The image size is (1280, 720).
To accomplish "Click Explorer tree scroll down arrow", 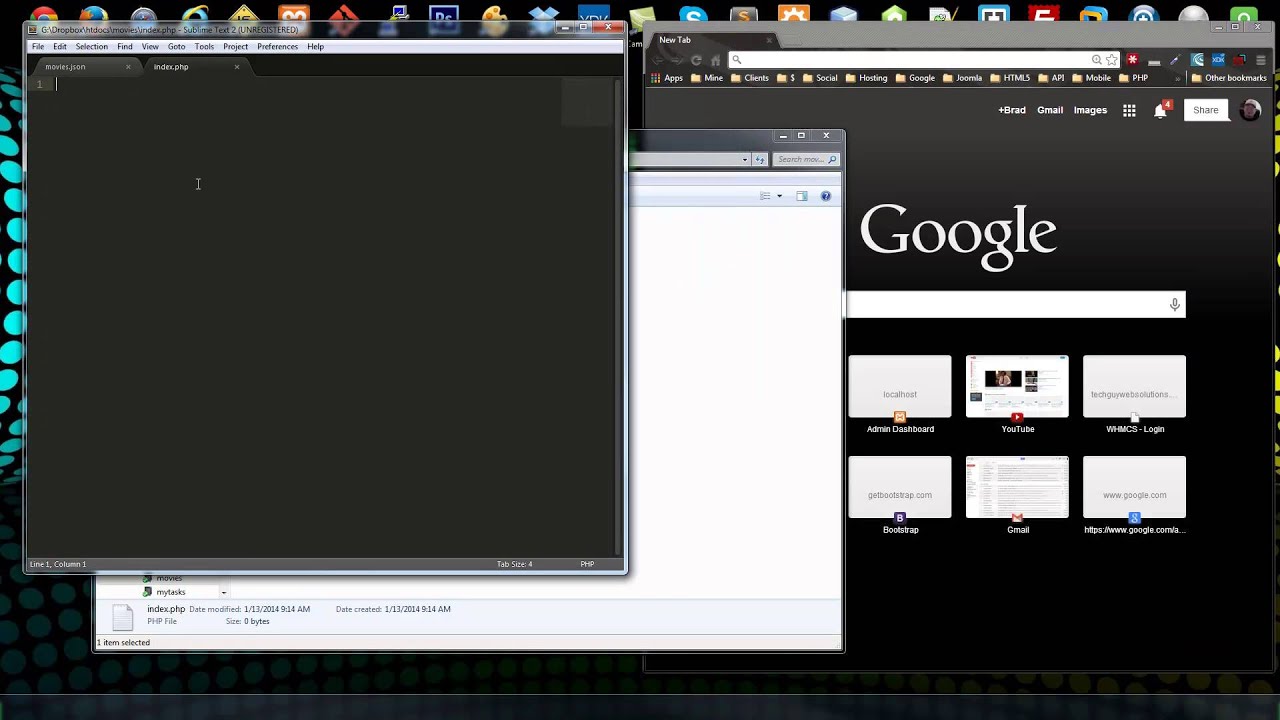I will coord(224,592).
